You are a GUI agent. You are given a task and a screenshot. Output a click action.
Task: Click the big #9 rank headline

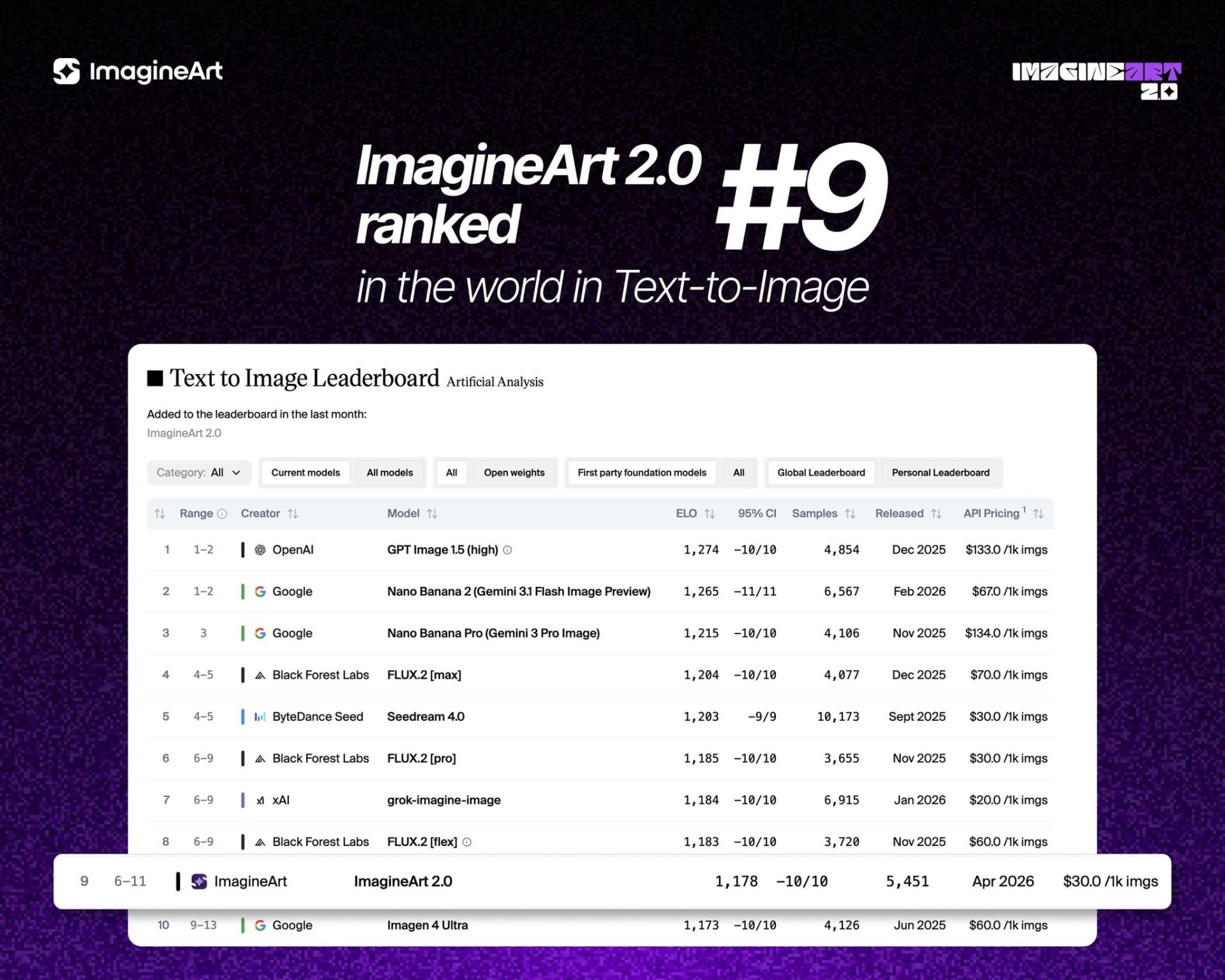tap(801, 197)
